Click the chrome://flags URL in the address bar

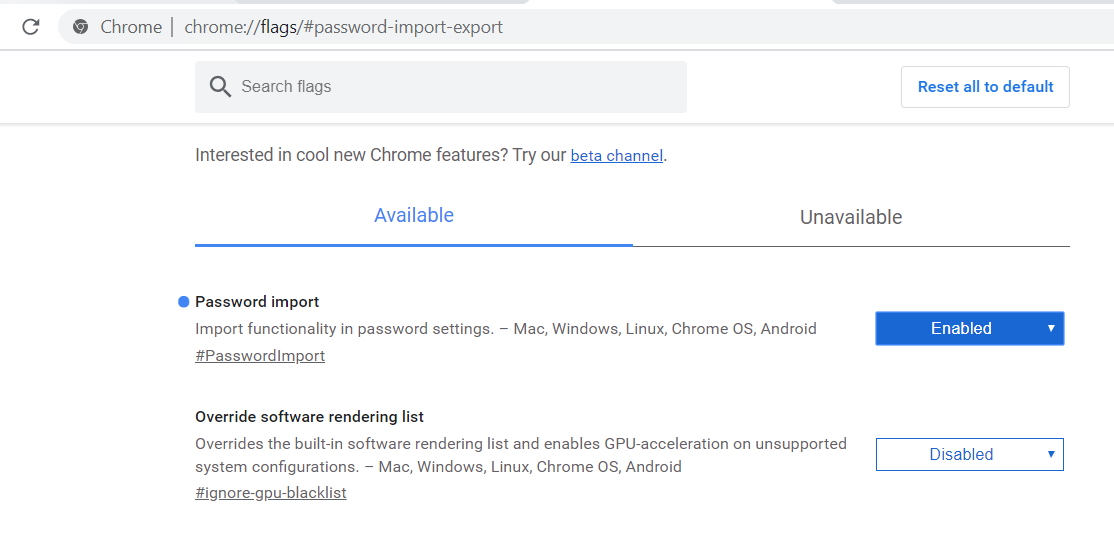coord(343,27)
